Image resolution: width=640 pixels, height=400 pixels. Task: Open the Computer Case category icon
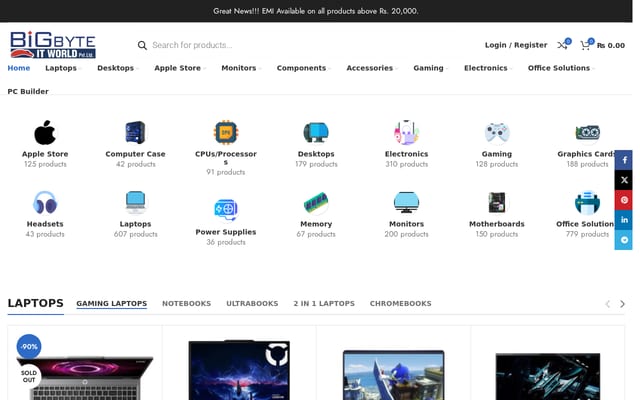click(x=135, y=132)
